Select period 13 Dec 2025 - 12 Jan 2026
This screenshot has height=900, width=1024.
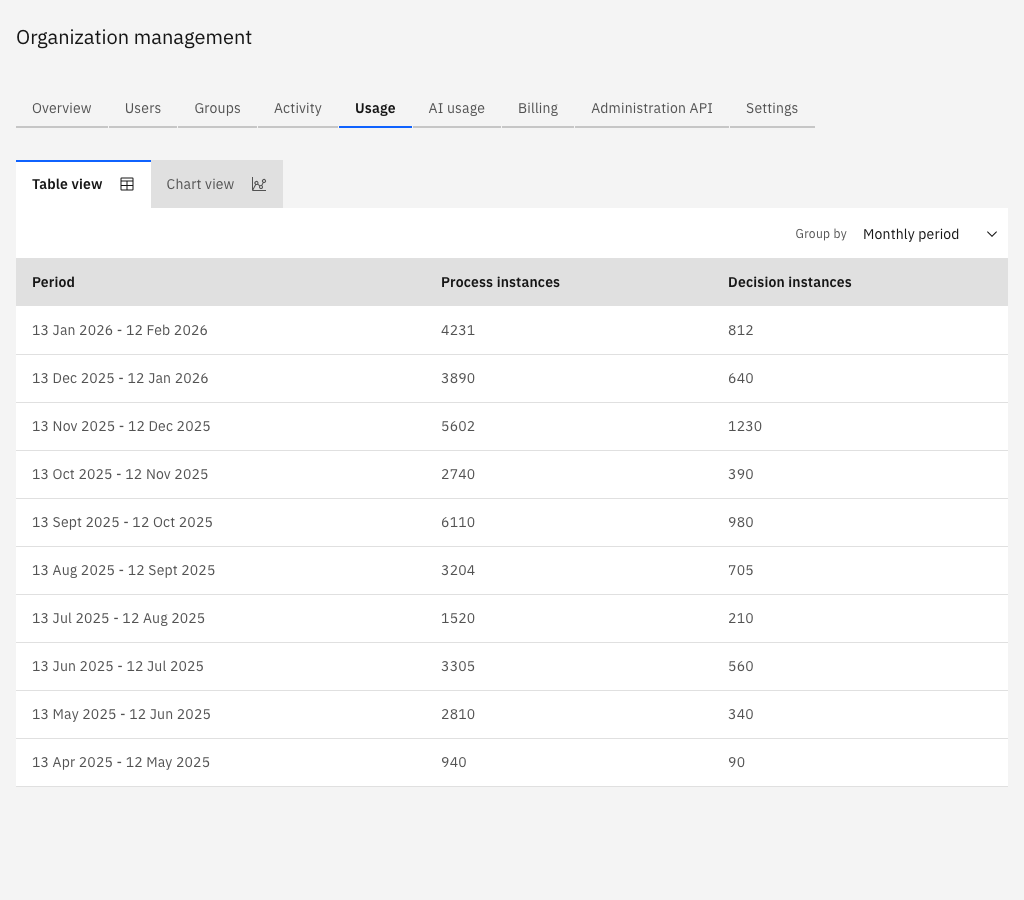tap(120, 378)
